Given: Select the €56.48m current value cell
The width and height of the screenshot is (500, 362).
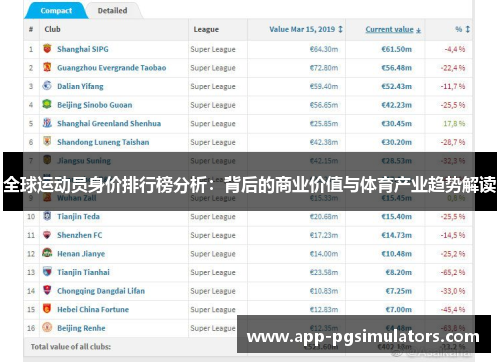Looking at the screenshot, I should [x=396, y=68].
